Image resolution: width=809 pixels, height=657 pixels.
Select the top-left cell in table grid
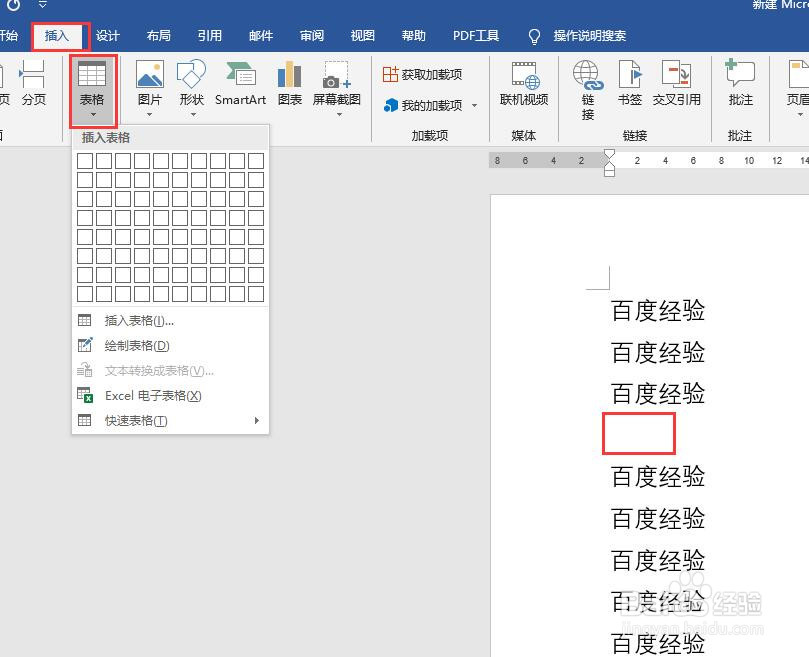click(85, 161)
